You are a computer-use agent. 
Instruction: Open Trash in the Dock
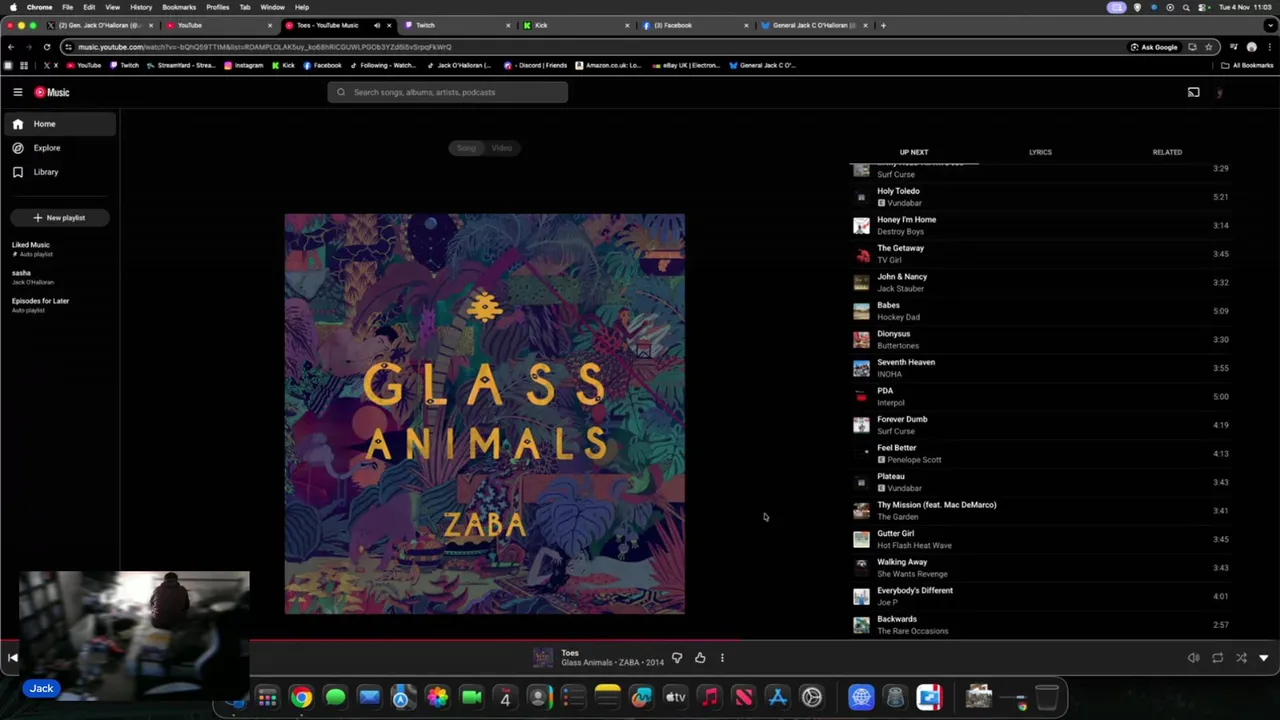point(1047,697)
